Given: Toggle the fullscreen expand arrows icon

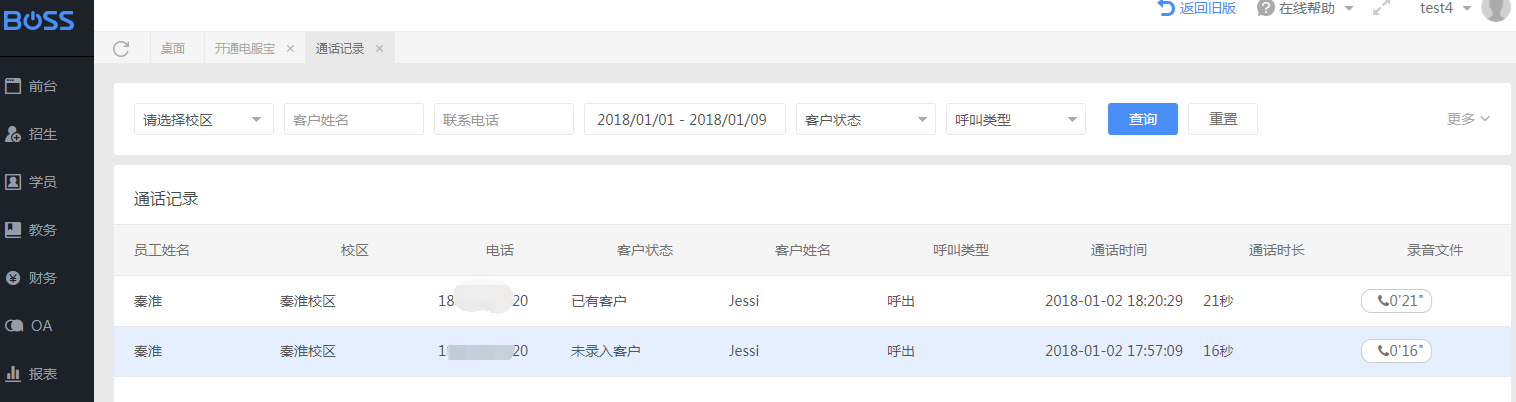Looking at the screenshot, I should point(1382,8).
